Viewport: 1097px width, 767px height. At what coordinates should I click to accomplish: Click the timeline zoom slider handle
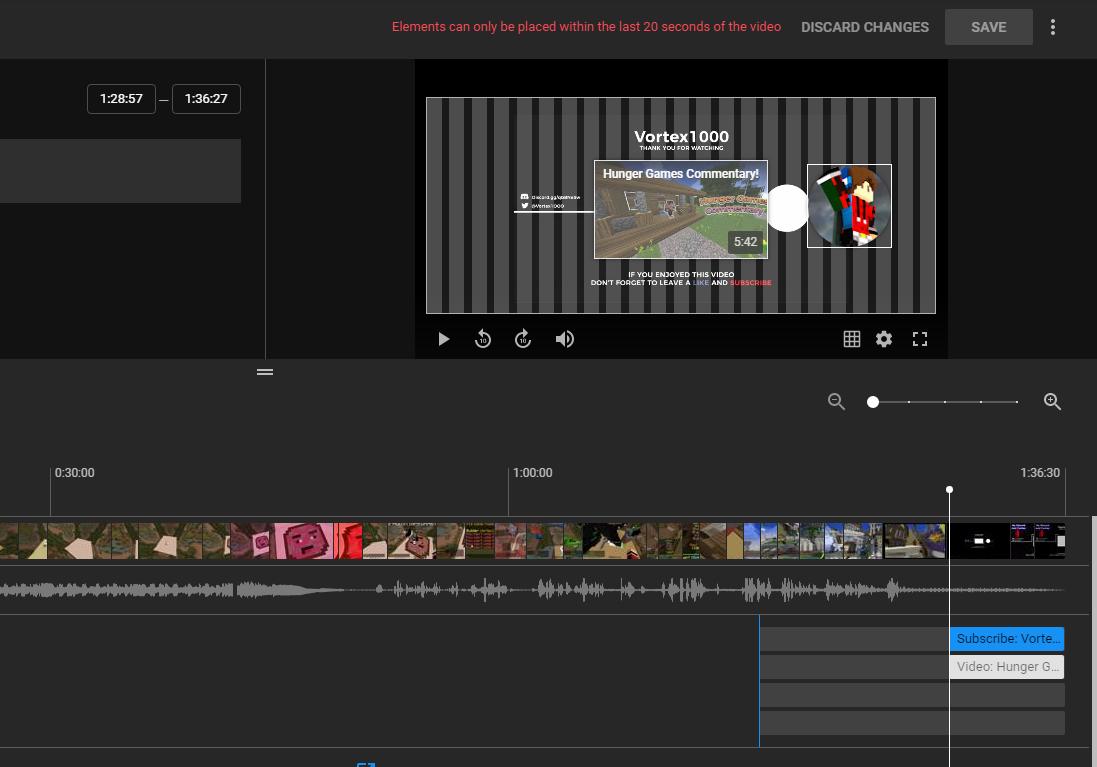pos(872,402)
